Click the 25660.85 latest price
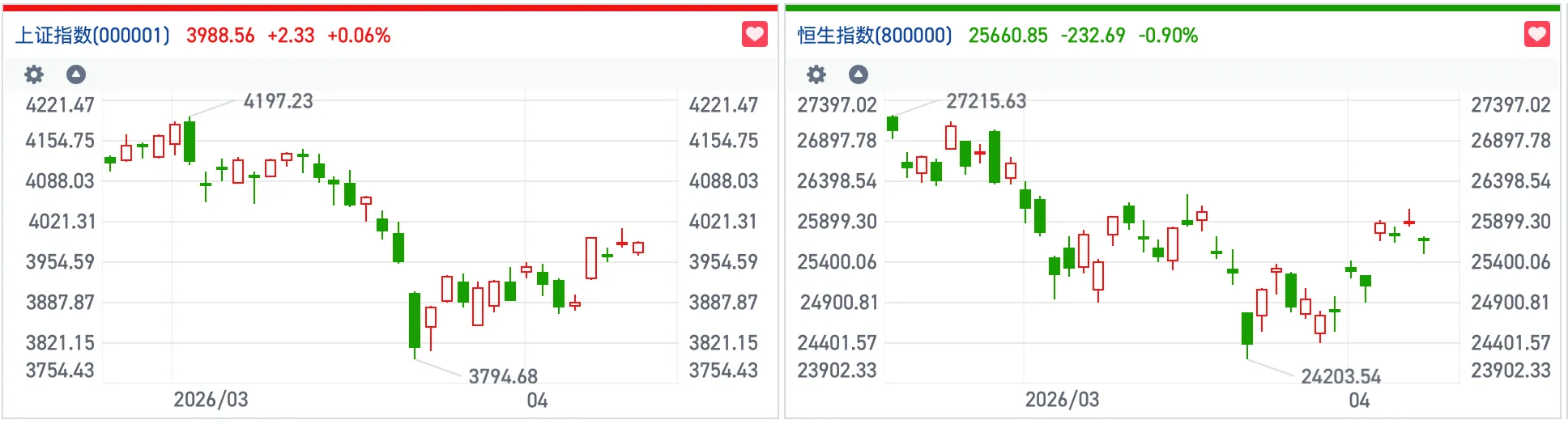Screen dimensions: 1568x424 1008,36
